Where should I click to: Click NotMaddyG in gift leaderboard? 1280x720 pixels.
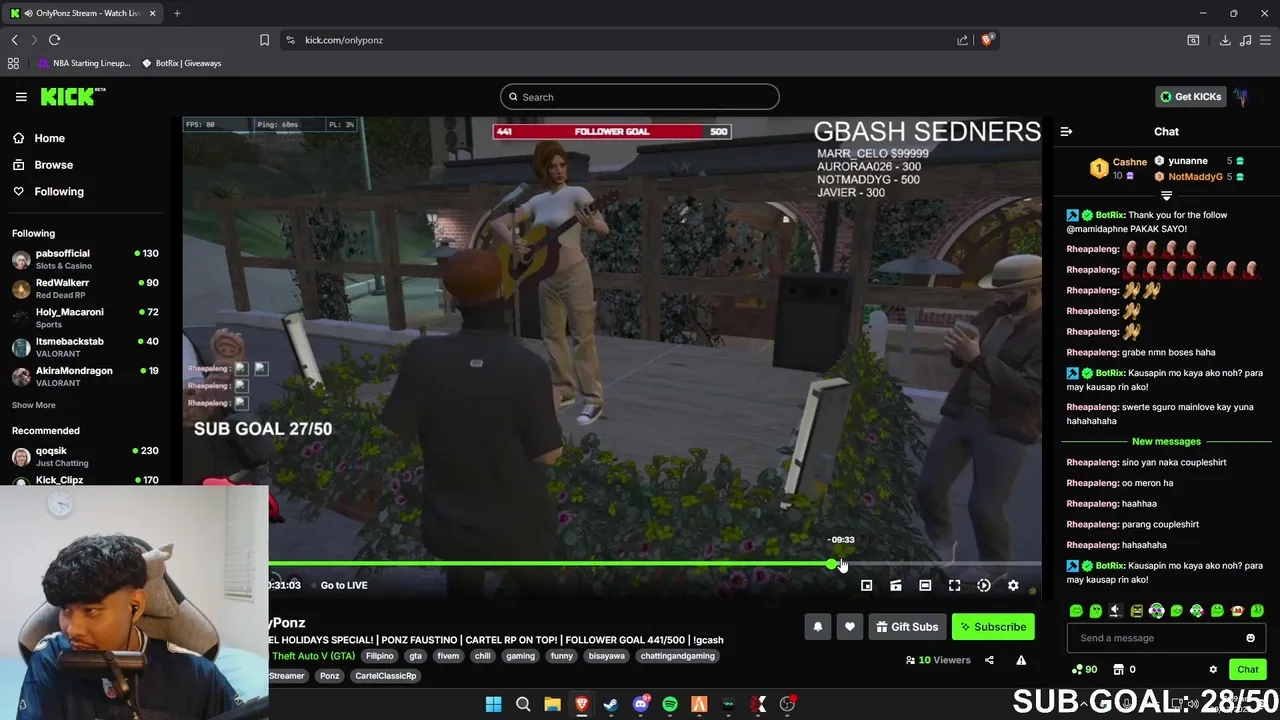[1195, 177]
